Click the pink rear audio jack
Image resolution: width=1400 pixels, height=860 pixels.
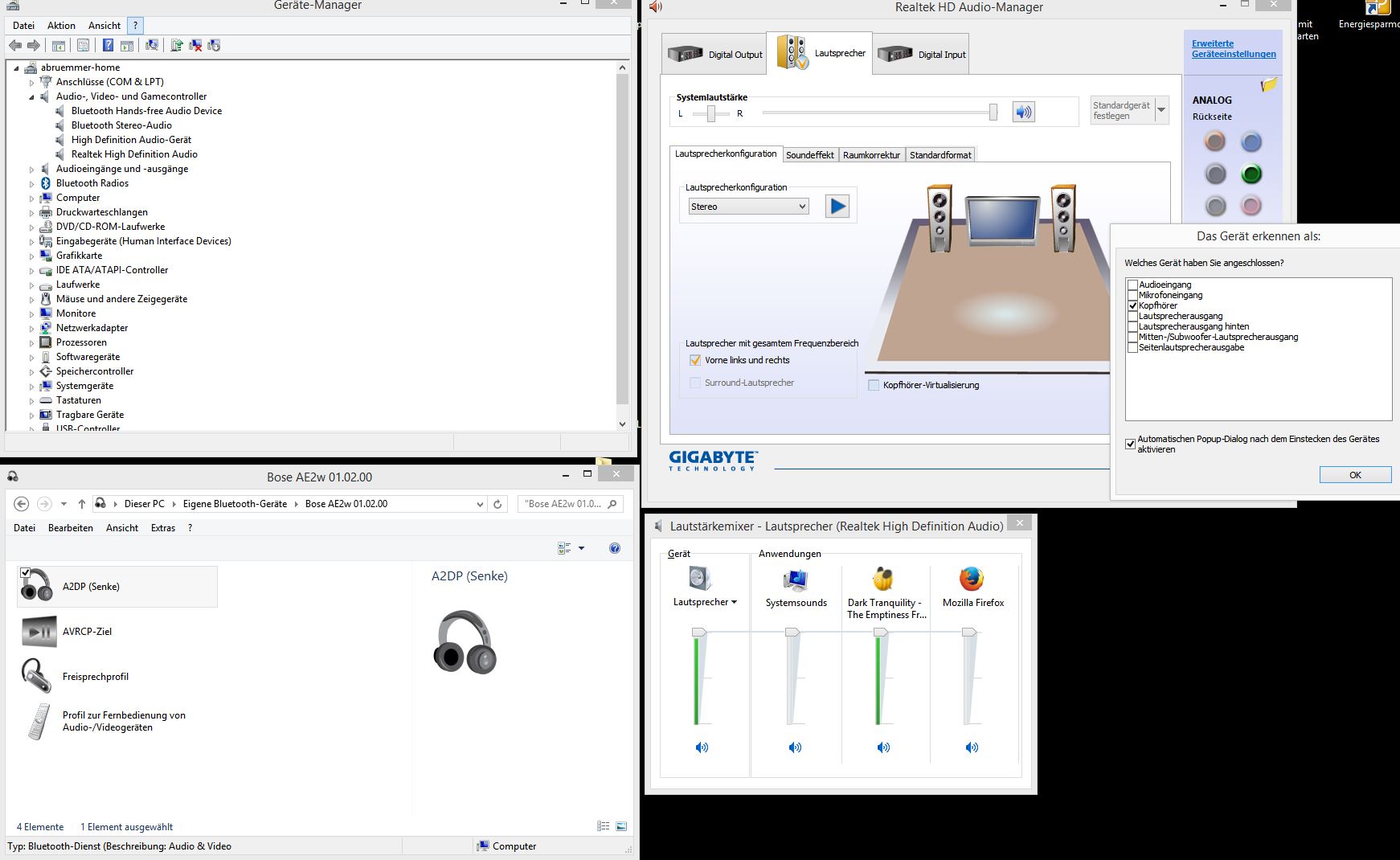tap(1251, 206)
